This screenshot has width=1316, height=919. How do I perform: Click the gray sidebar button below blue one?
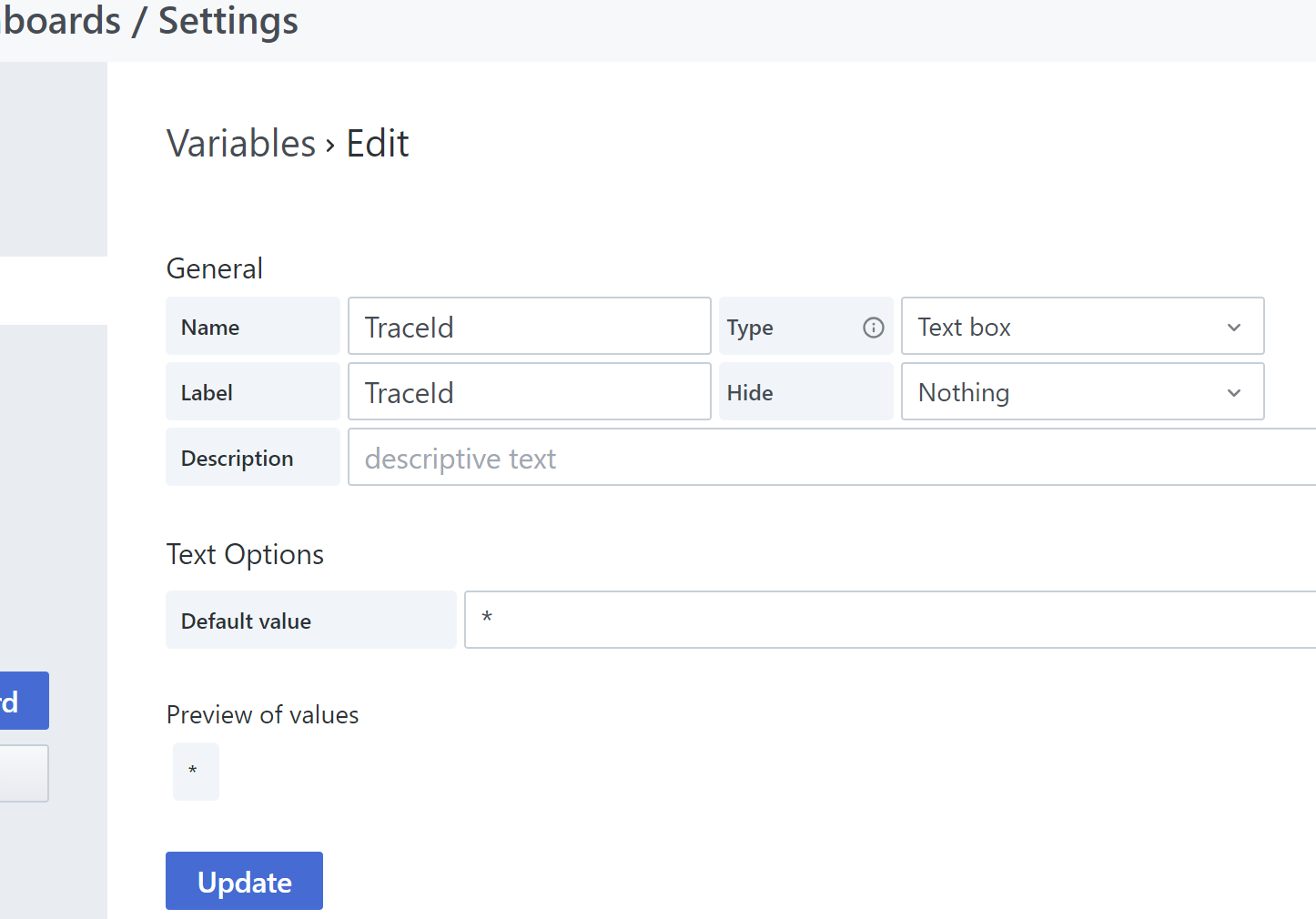[x=24, y=773]
